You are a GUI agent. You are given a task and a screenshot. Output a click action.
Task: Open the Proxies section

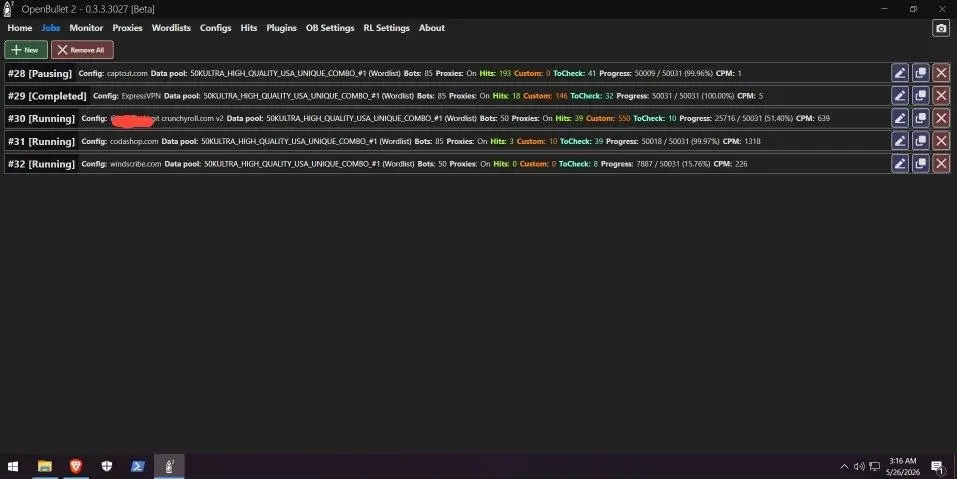click(127, 28)
